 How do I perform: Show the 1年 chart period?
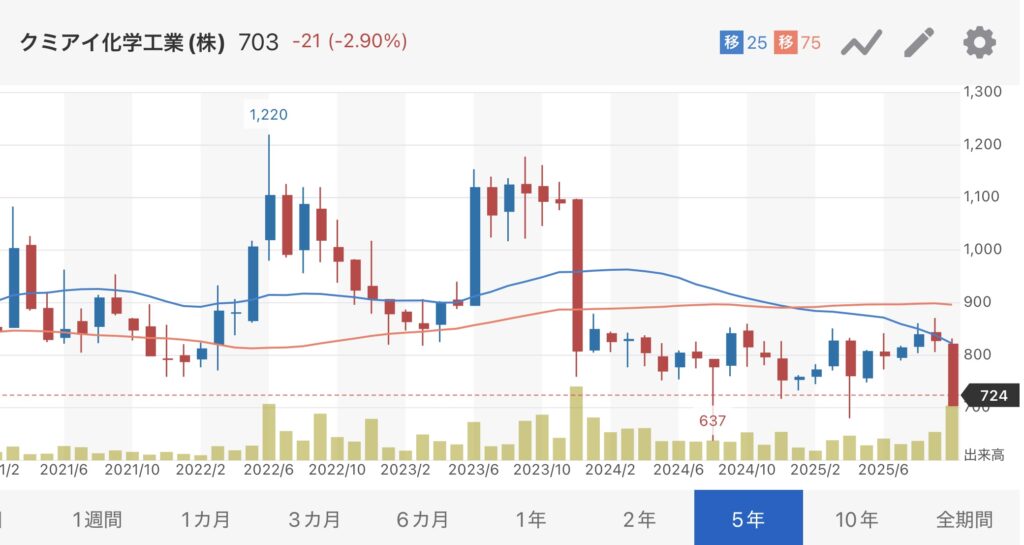pyautogui.click(x=531, y=519)
